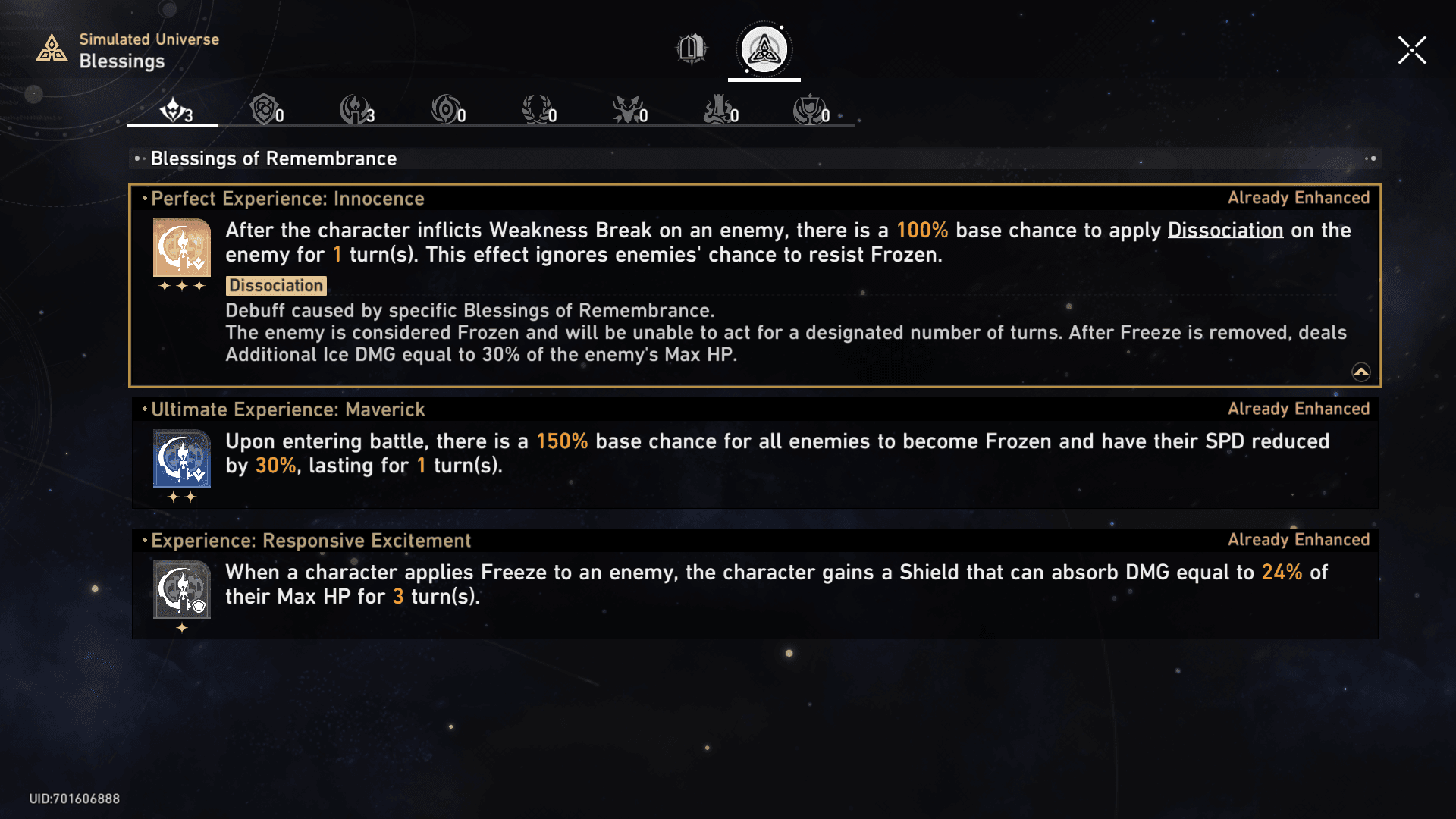Switch to the Curios tab at top
1456x819 pixels.
(x=691, y=49)
